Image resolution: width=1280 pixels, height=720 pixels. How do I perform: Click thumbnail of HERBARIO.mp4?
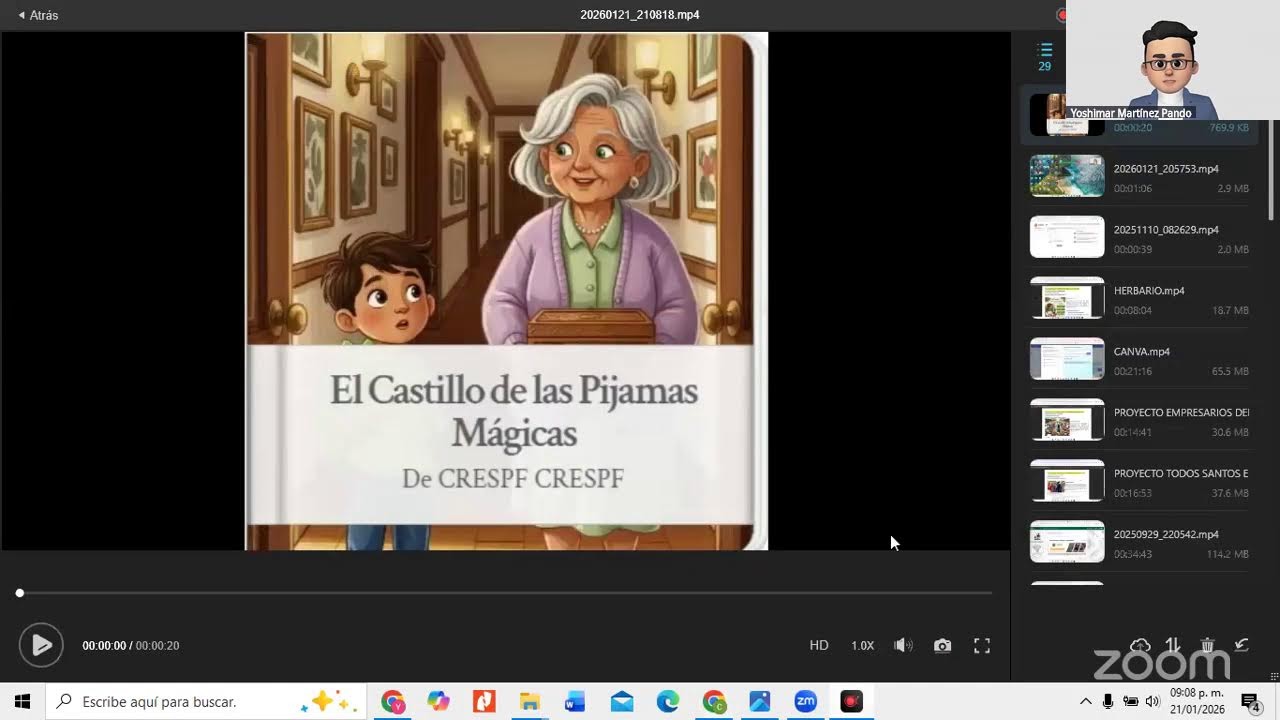point(1067,298)
